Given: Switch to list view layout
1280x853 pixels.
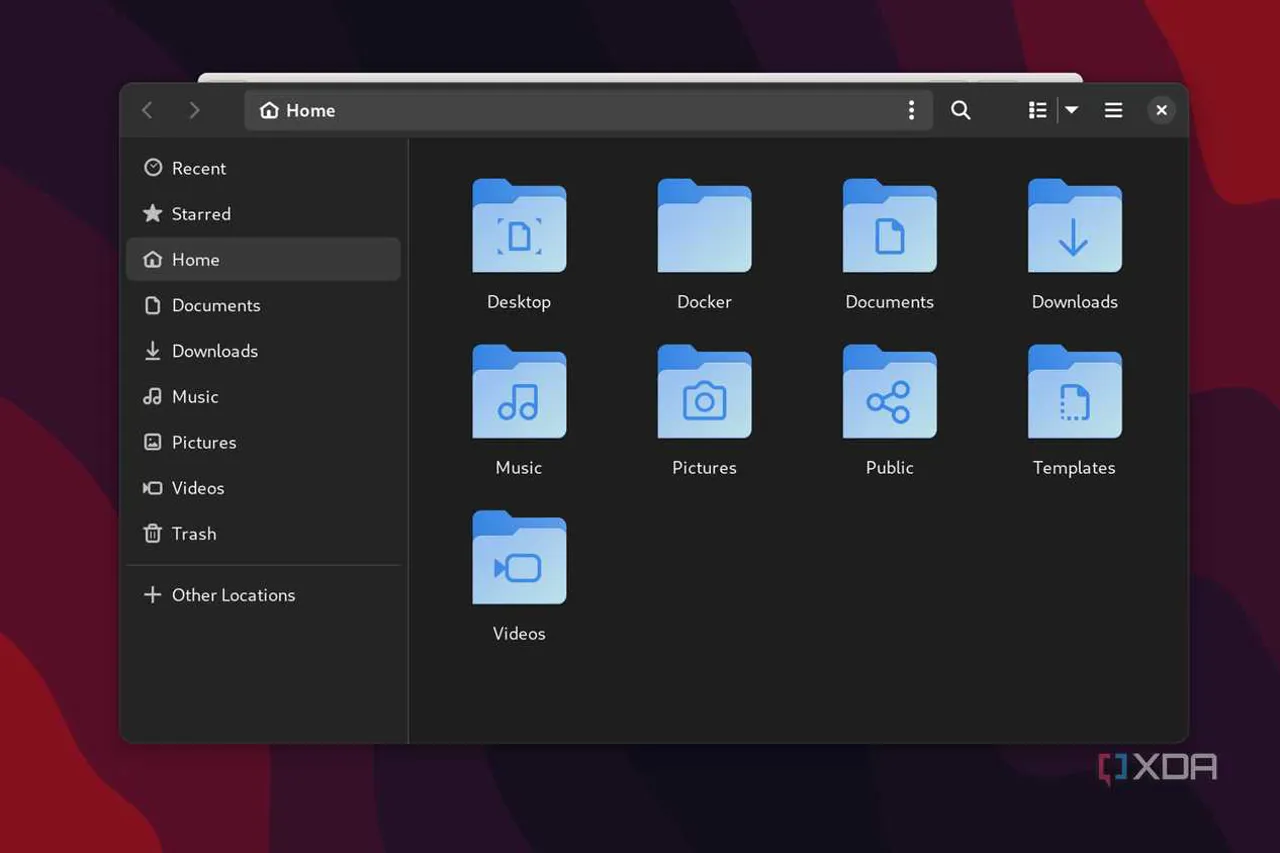Looking at the screenshot, I should tap(1038, 110).
